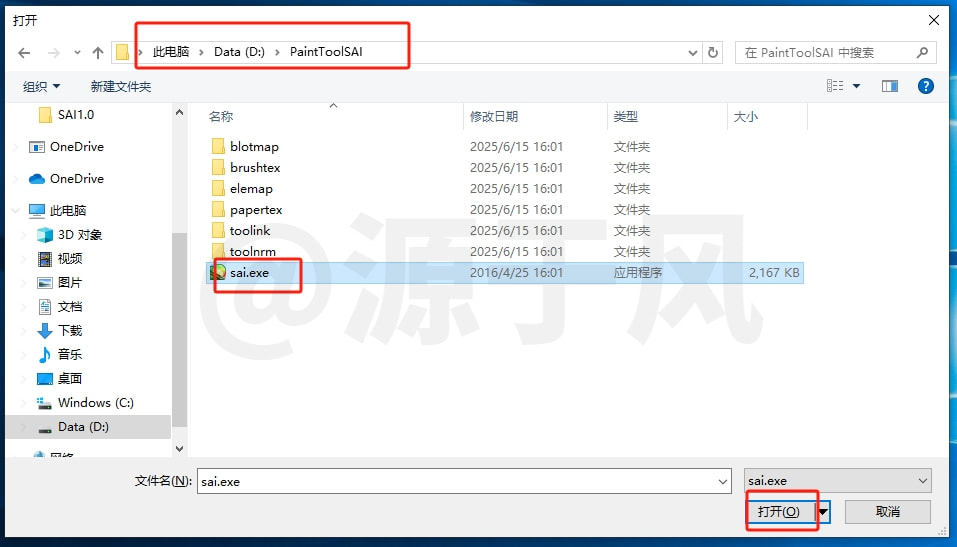Open the file name dropdown arrow
Screen dimensions: 957x547
point(723,482)
